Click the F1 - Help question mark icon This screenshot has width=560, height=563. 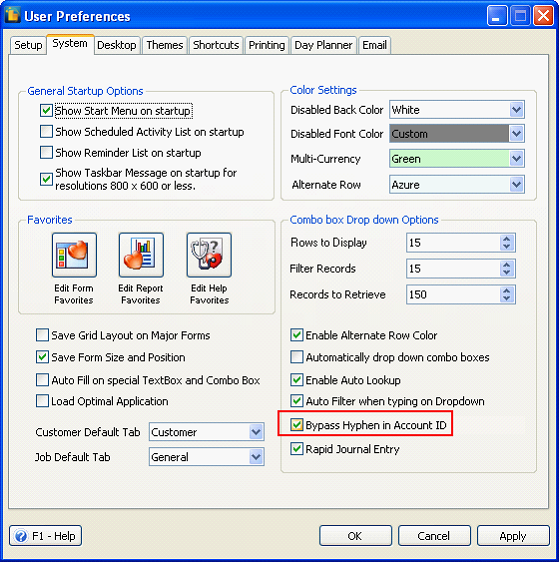point(20,536)
